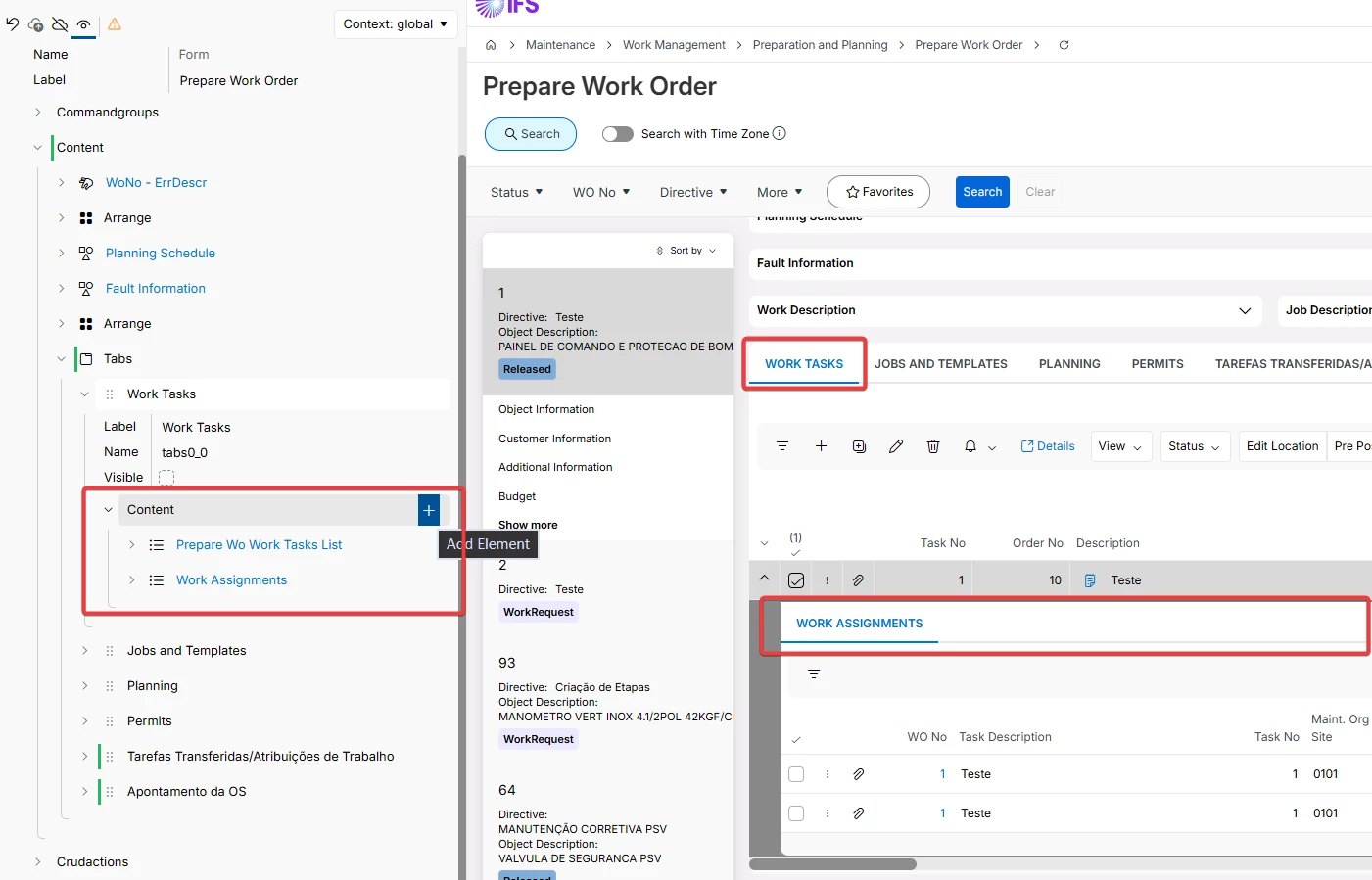This screenshot has height=880, width=1372.
Task: Click the crossed-out cloud icon
Action: tap(60, 24)
